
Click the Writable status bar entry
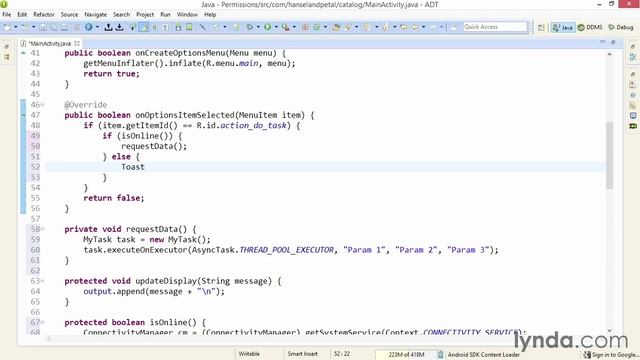249,354
